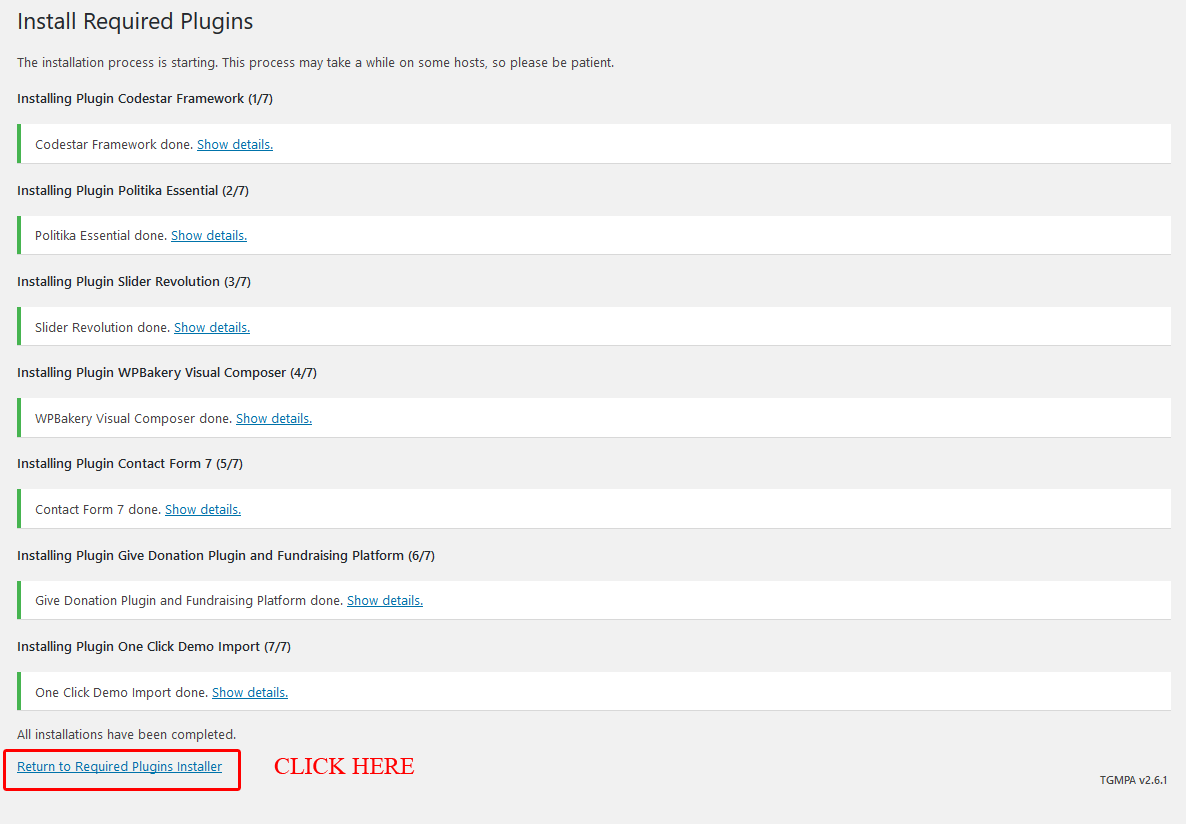Show details for Contact Form 7

[203, 509]
